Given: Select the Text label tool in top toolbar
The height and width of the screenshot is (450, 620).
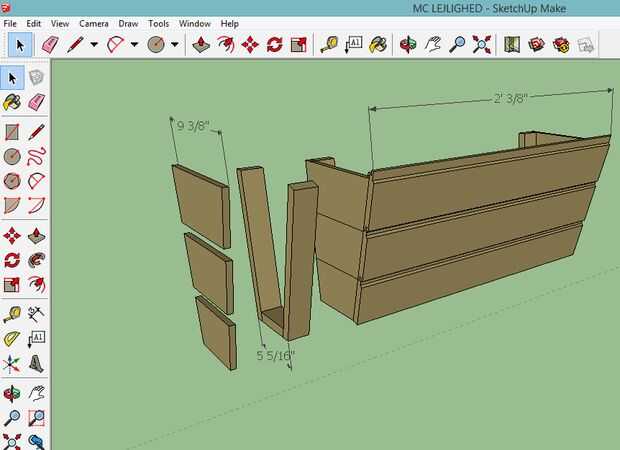Looking at the screenshot, I should 353,45.
